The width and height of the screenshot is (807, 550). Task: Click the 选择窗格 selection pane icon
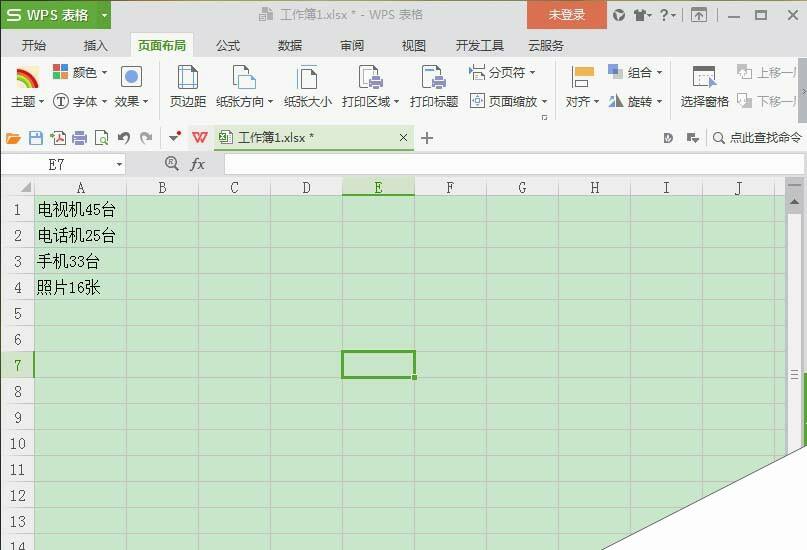tap(704, 77)
